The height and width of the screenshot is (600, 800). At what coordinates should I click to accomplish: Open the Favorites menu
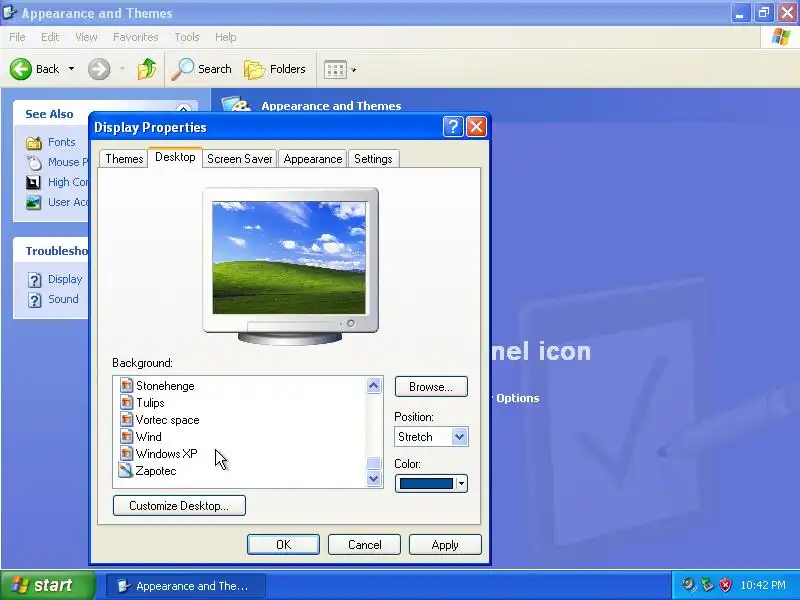coord(136,37)
